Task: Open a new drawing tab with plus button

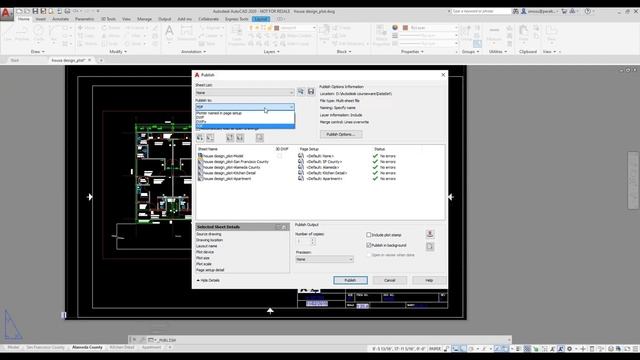Action: (101, 60)
